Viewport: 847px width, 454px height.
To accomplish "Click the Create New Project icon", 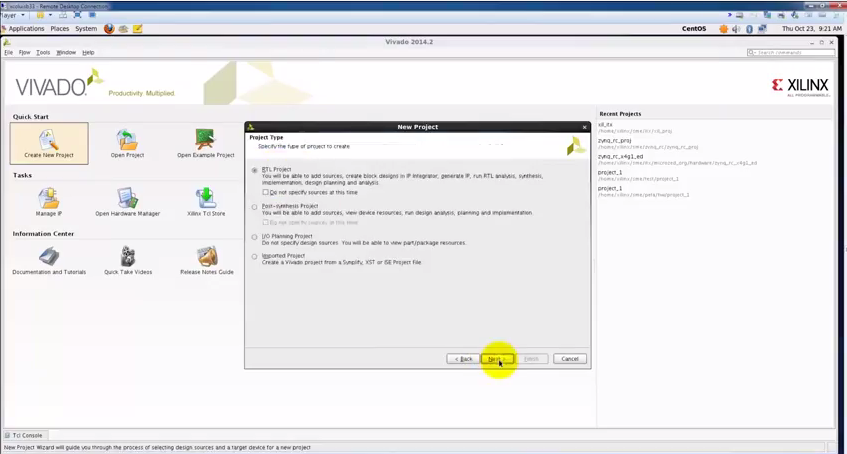I will [x=49, y=140].
